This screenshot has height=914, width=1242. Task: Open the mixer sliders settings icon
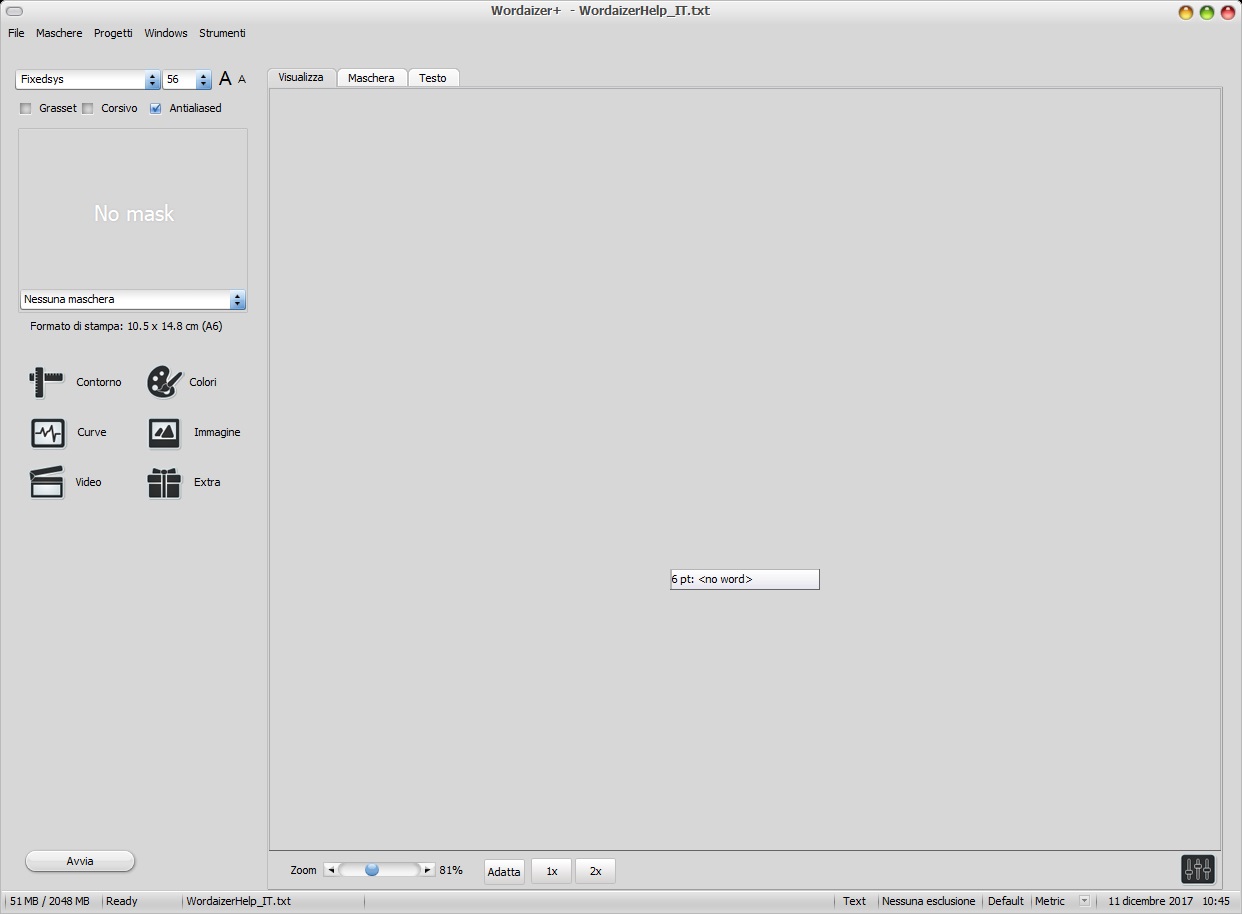point(1197,869)
